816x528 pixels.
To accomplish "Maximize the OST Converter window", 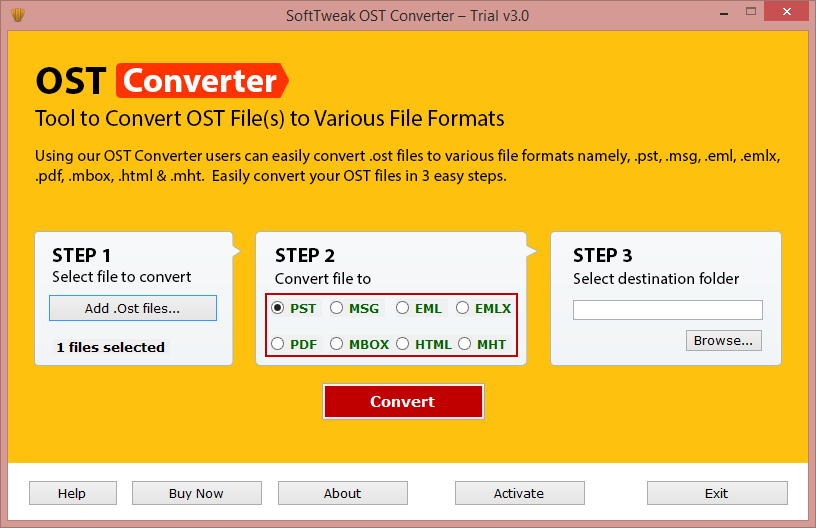I will click(750, 11).
